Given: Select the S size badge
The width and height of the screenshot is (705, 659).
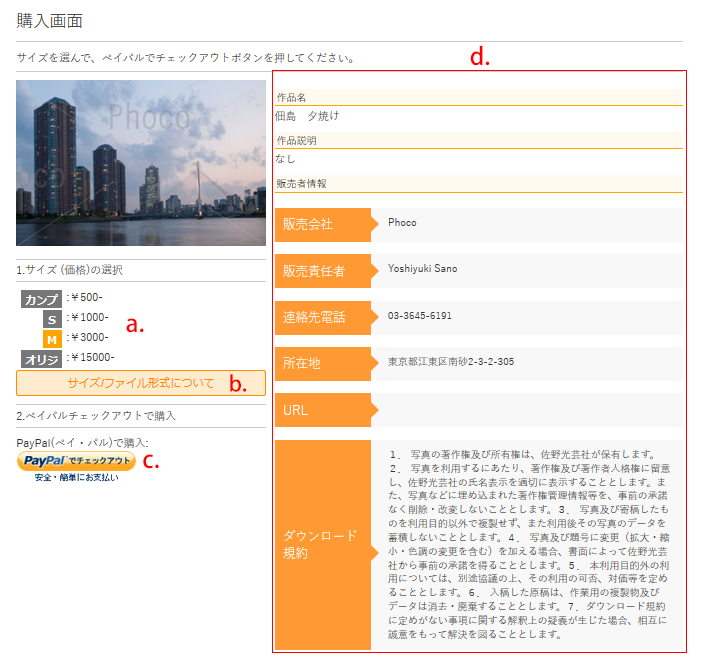Looking at the screenshot, I should click(x=51, y=318).
